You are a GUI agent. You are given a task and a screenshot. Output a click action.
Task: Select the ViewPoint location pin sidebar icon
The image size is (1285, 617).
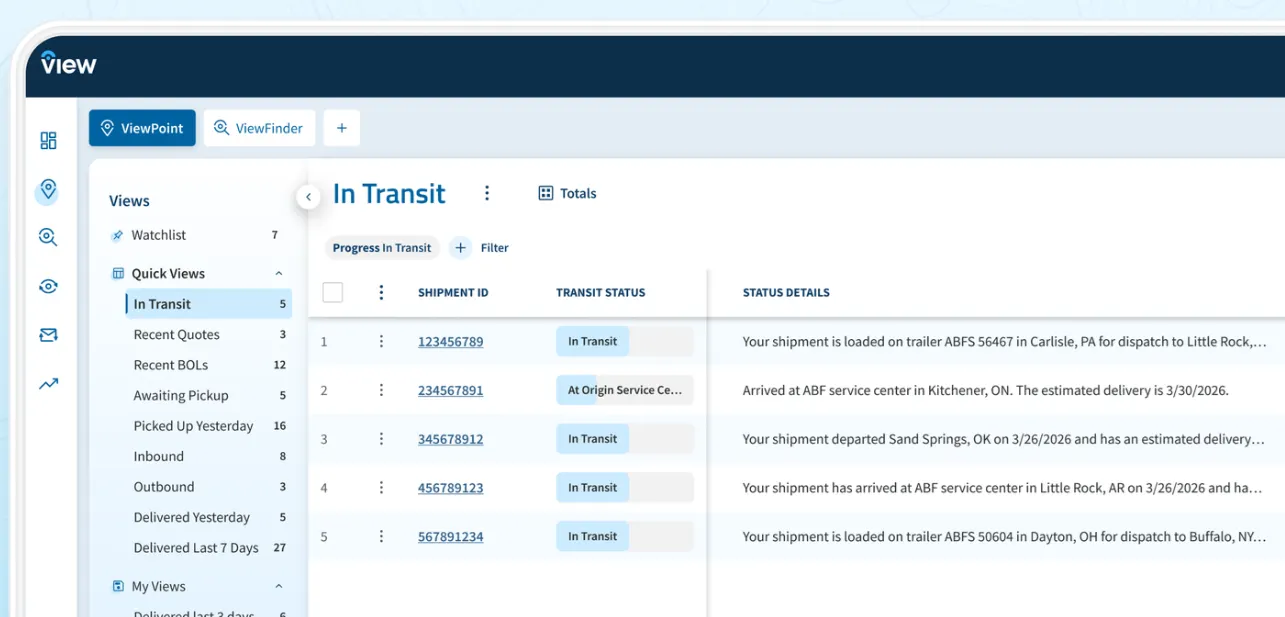pos(48,190)
